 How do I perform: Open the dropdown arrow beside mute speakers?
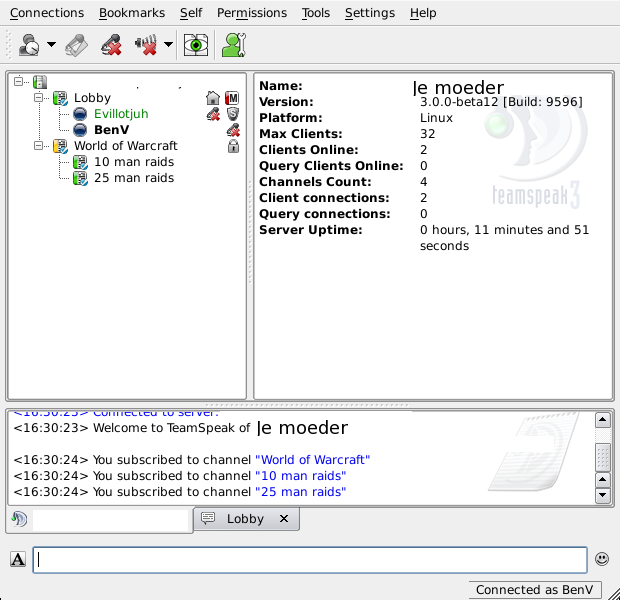point(168,44)
